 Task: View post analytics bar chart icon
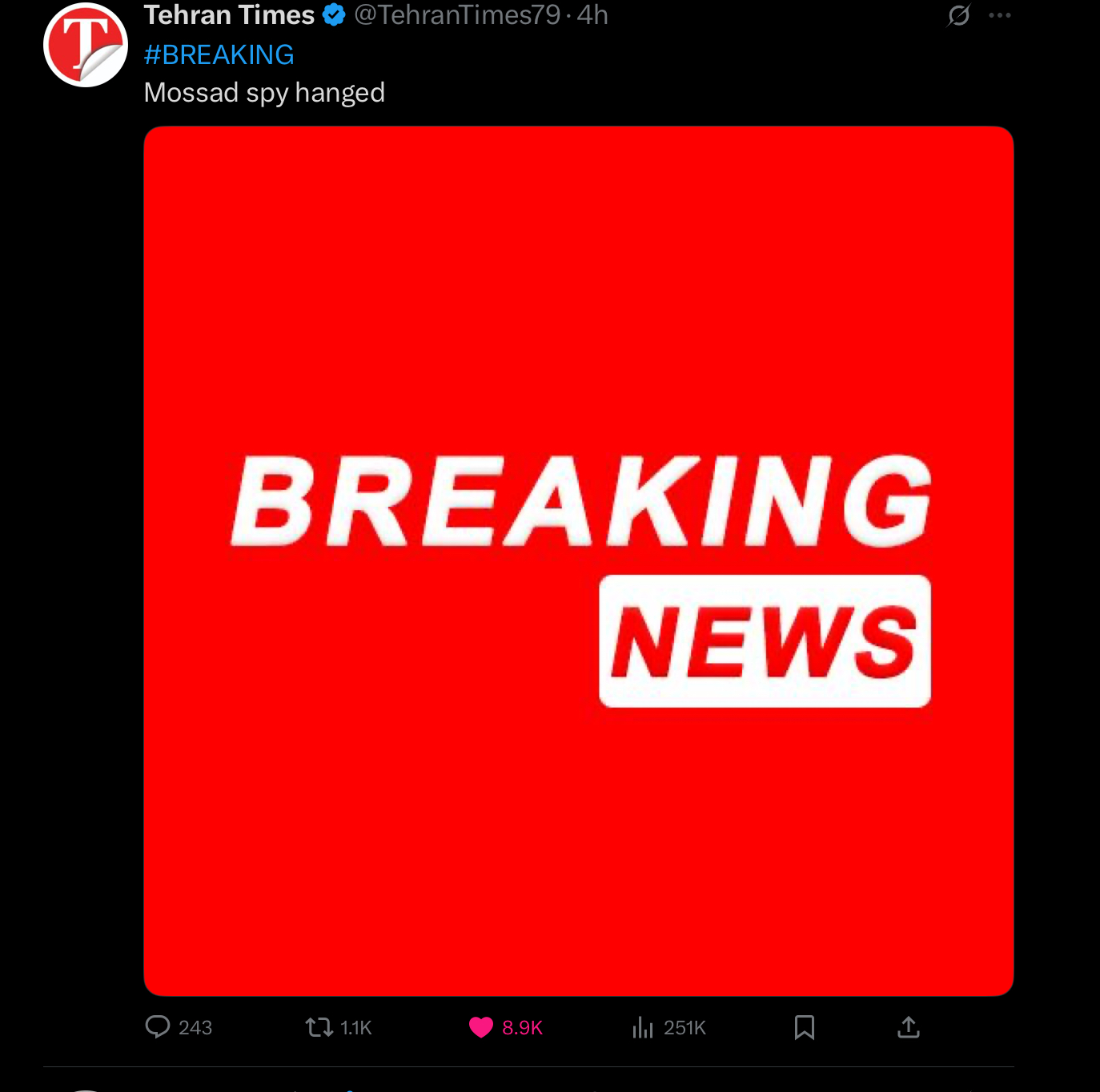coord(643,1027)
